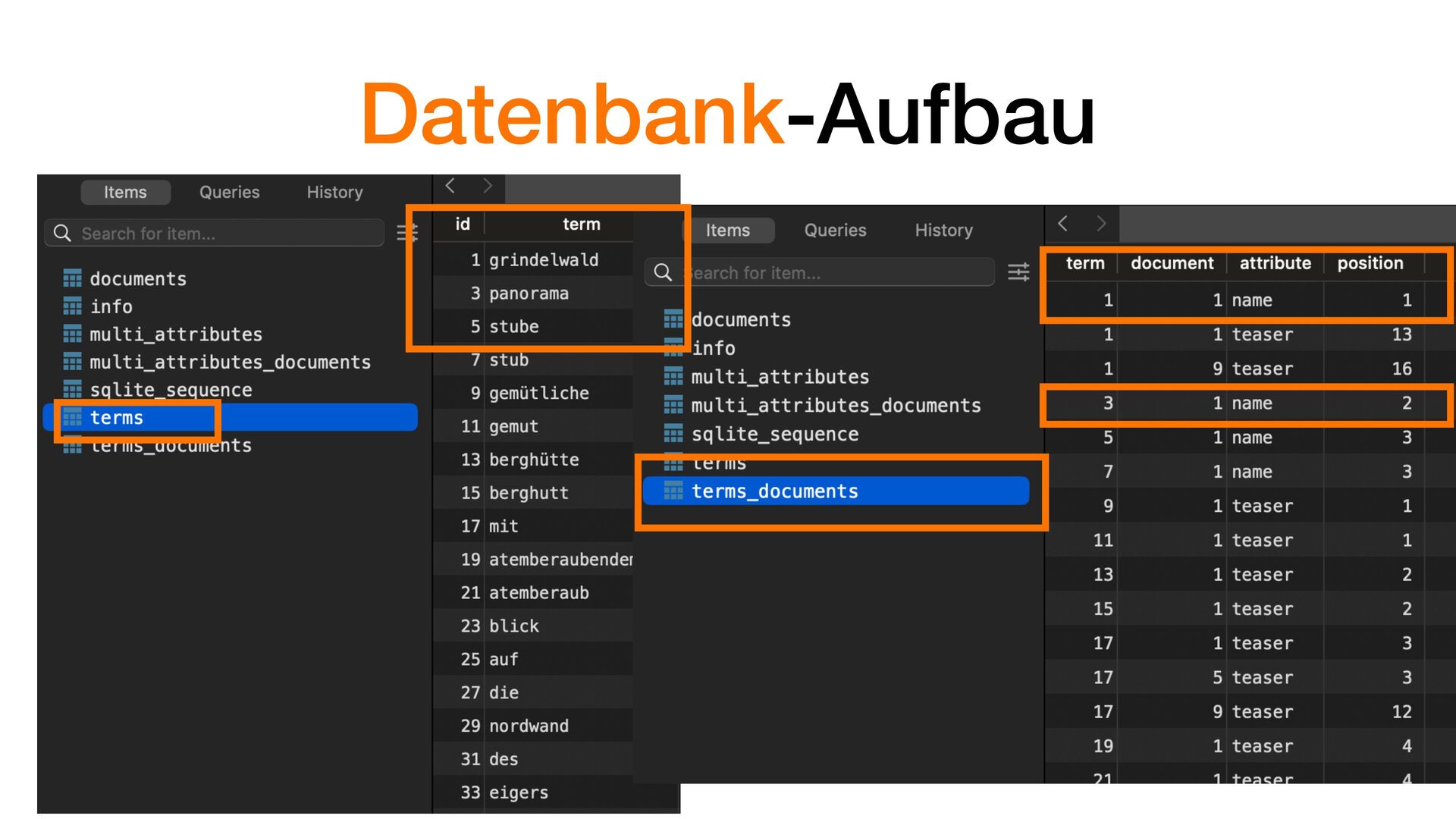Open sqlite_sequence table in right sidebar

click(x=774, y=434)
